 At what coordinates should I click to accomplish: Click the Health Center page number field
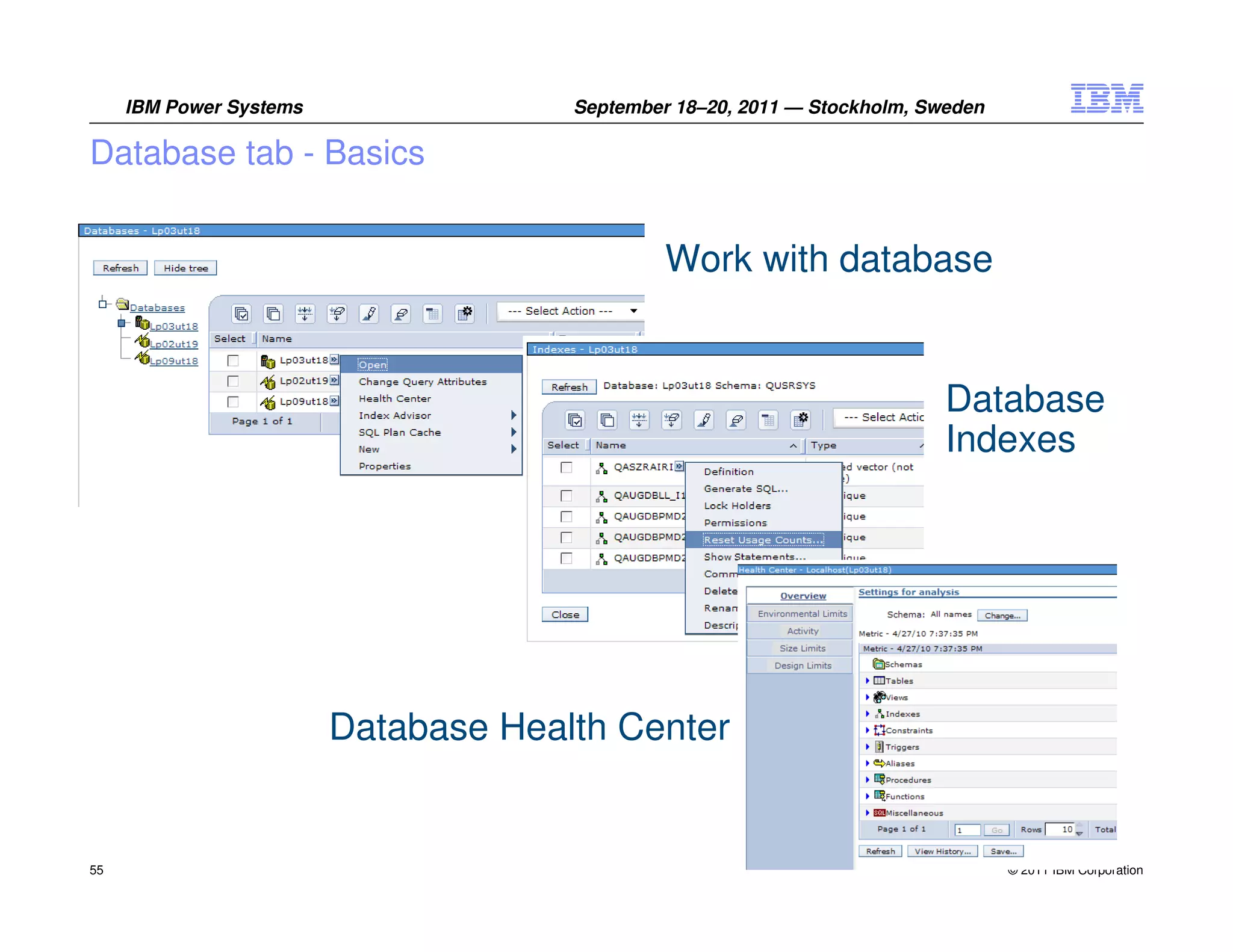point(967,830)
